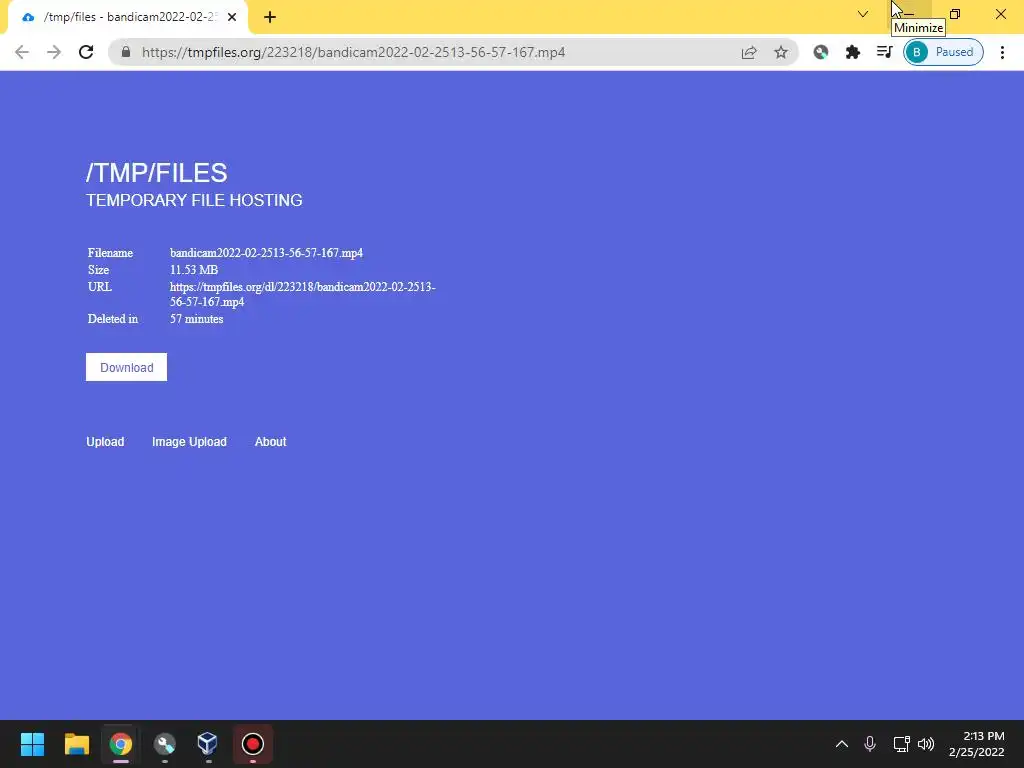Screen dimensions: 1024x768
Task: Open network status tray icon
Action: coord(901,744)
